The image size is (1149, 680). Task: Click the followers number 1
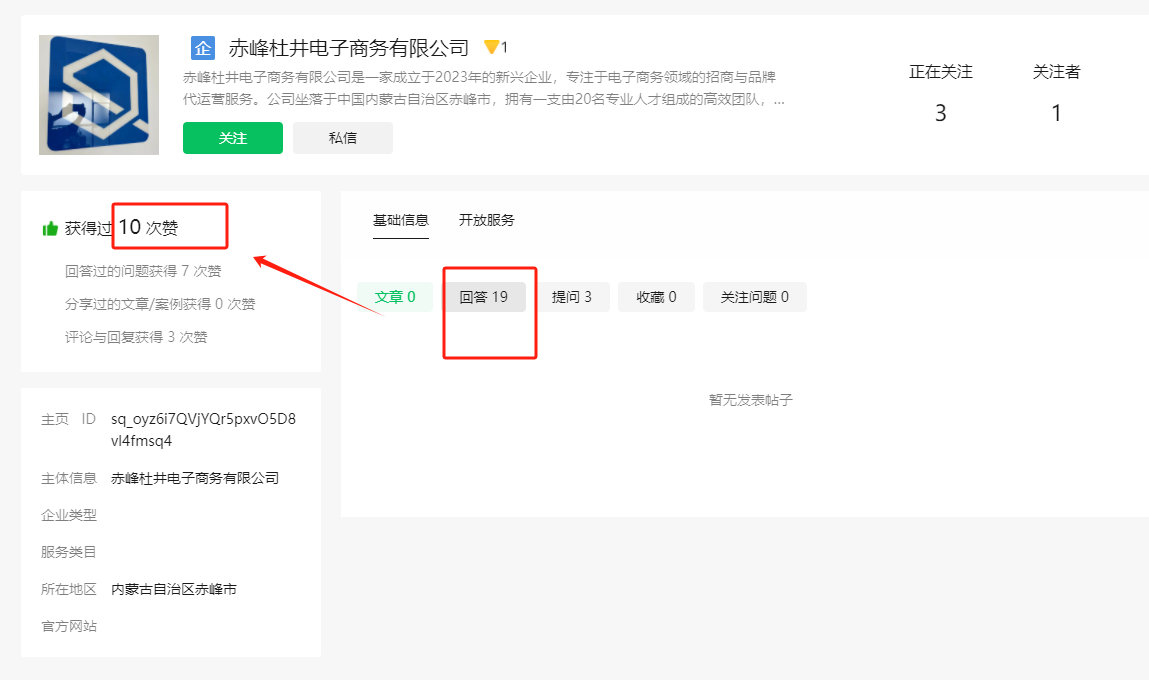coord(1056,114)
